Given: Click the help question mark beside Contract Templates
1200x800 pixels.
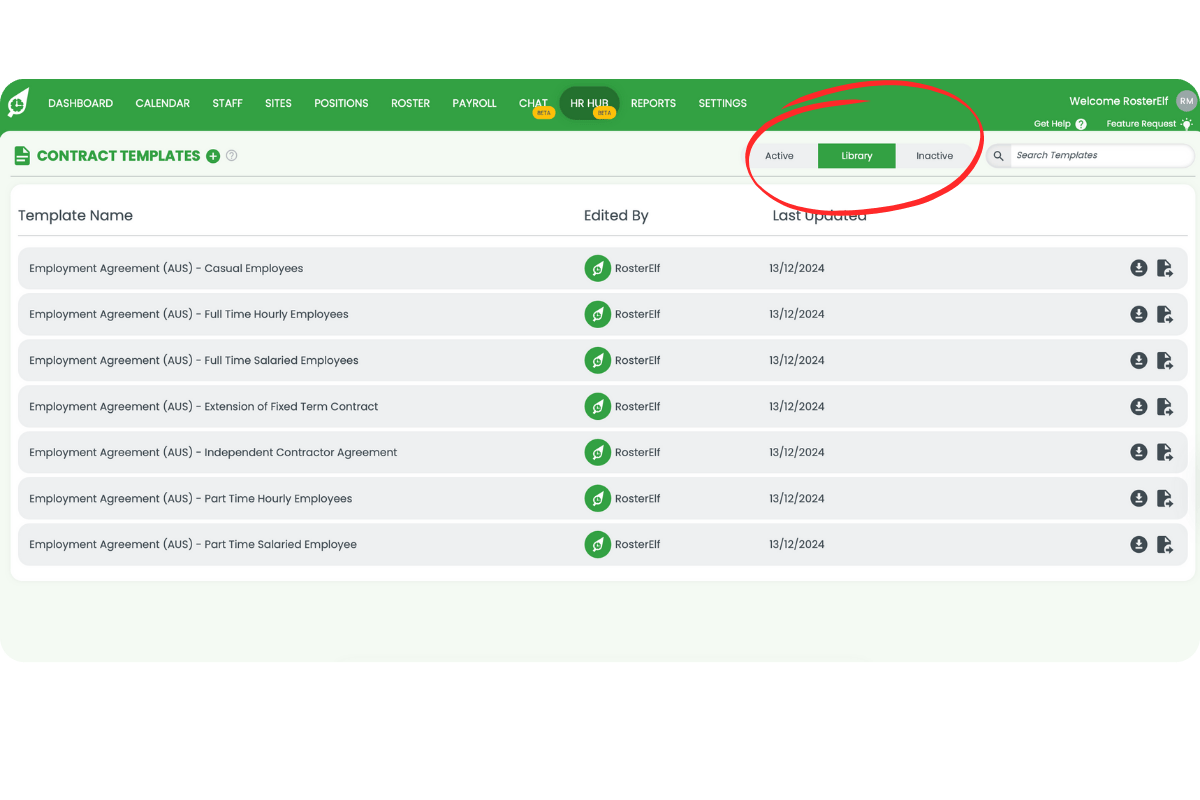Looking at the screenshot, I should (231, 156).
